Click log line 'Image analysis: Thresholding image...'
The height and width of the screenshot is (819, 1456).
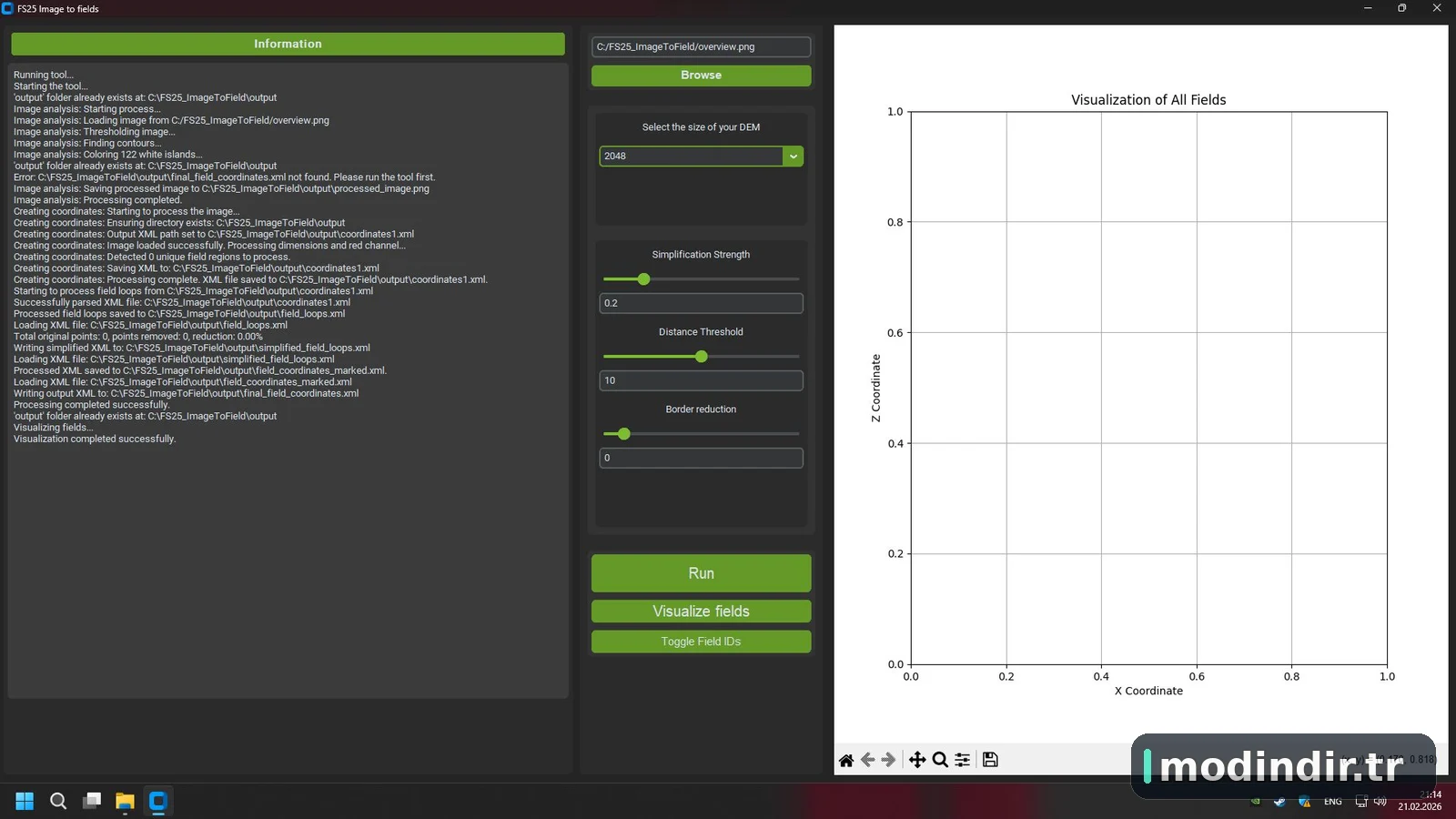[x=95, y=132]
